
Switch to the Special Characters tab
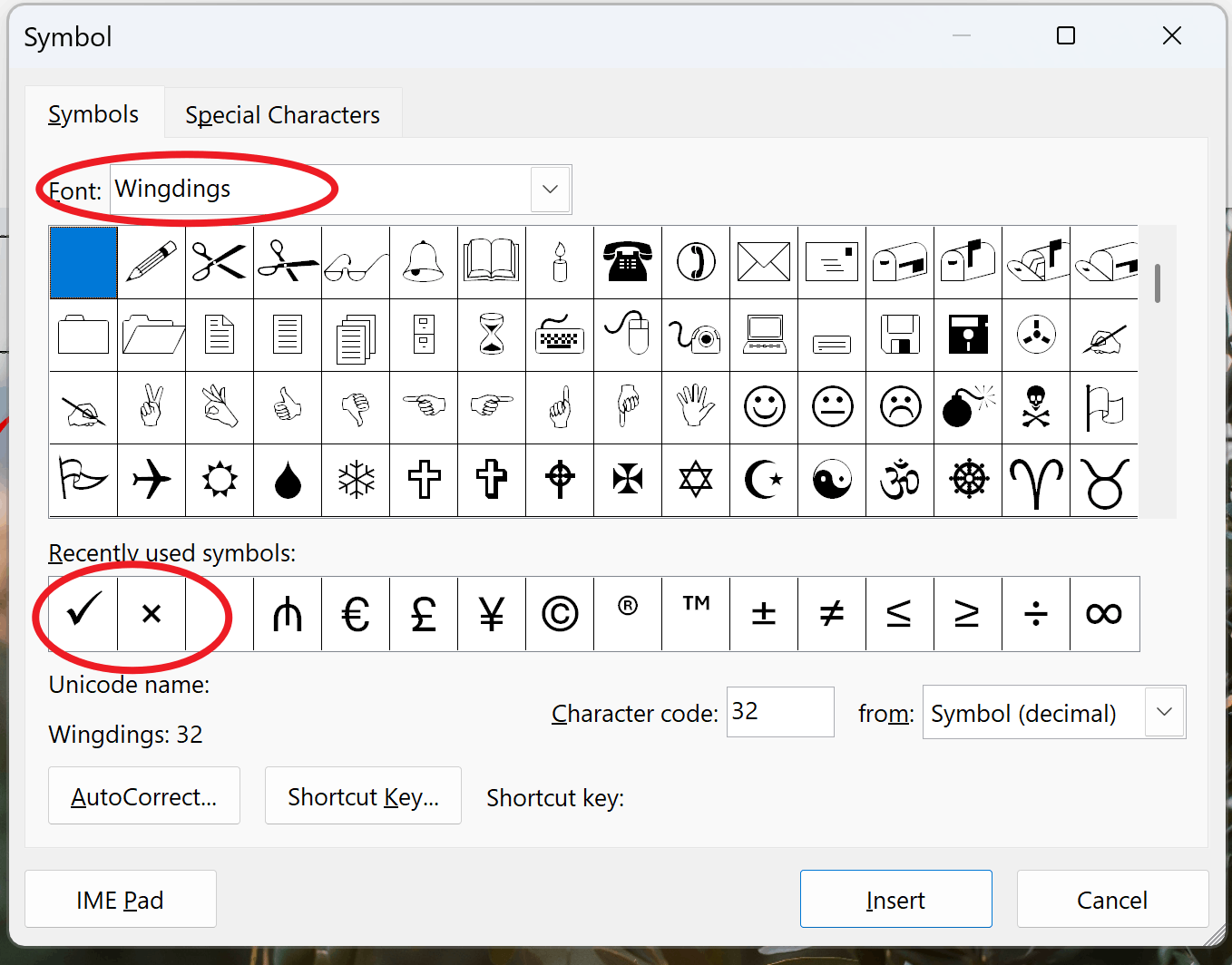click(x=282, y=113)
